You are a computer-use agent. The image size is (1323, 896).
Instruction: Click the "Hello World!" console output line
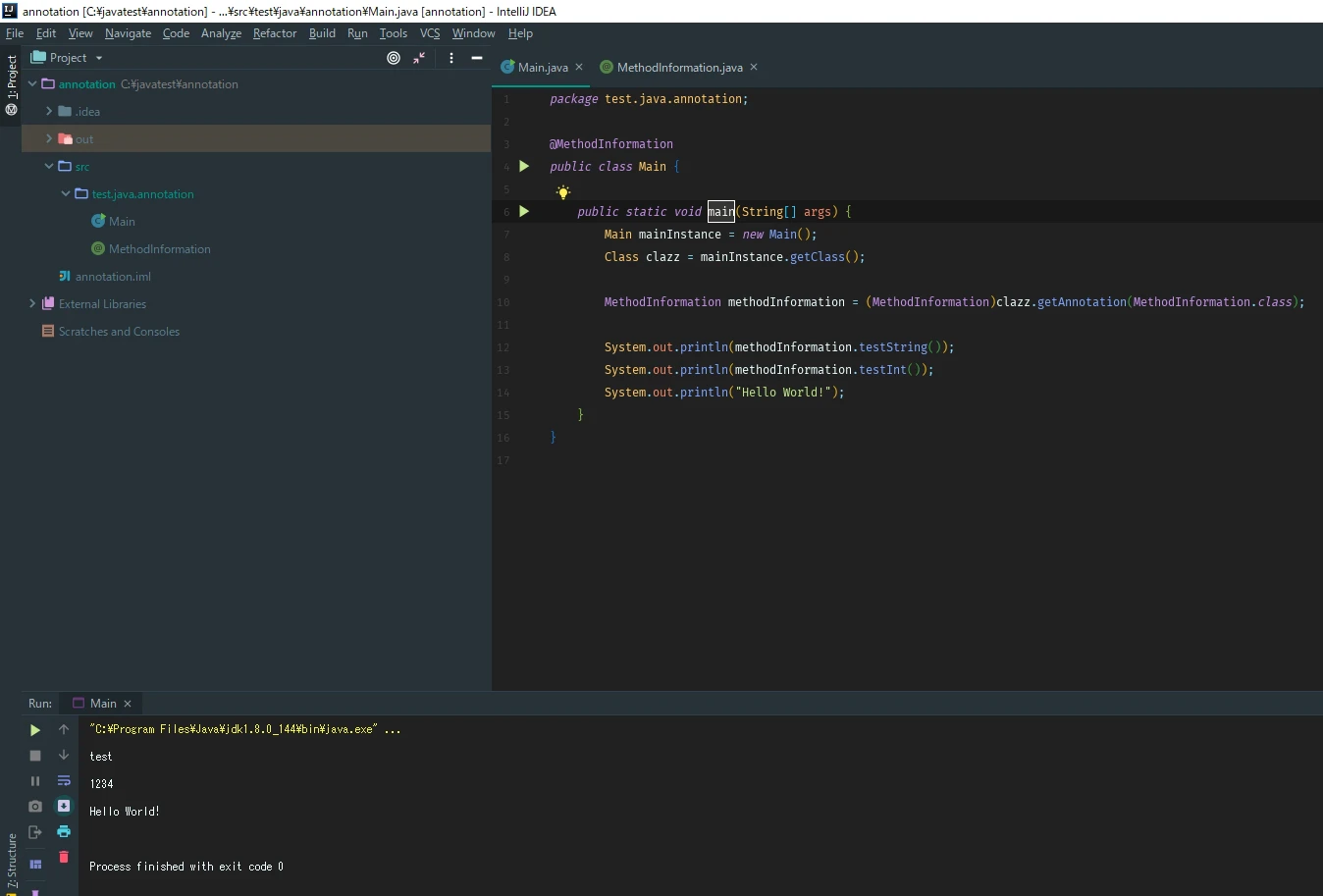(x=125, y=812)
